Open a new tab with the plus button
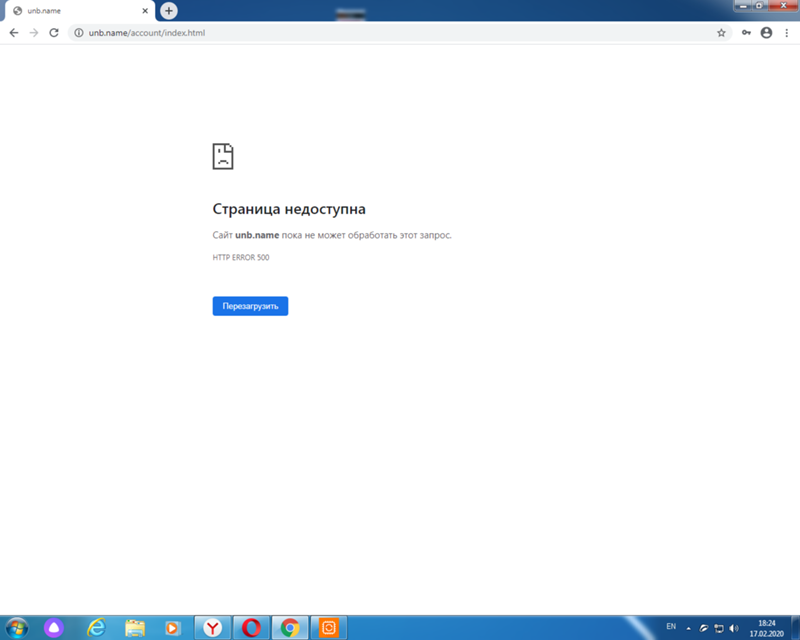Viewport: 800px width, 640px height. (x=169, y=10)
